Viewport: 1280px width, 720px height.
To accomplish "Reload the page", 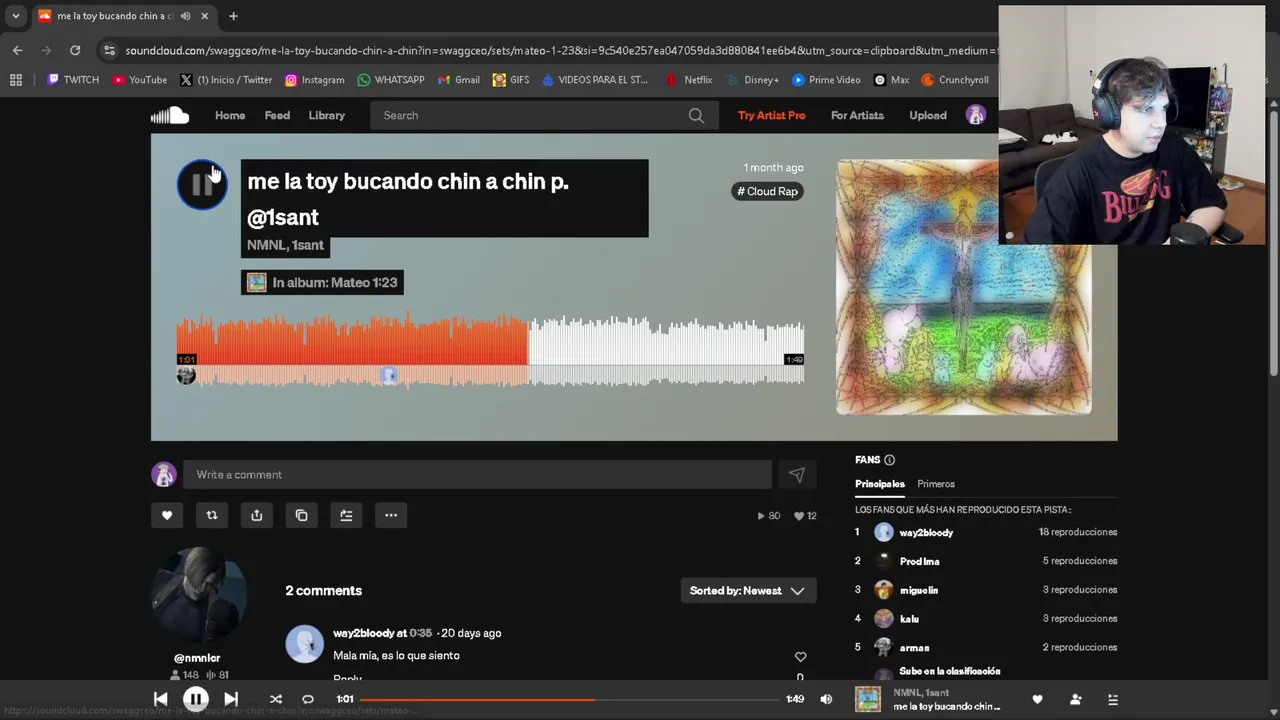I will point(75,50).
